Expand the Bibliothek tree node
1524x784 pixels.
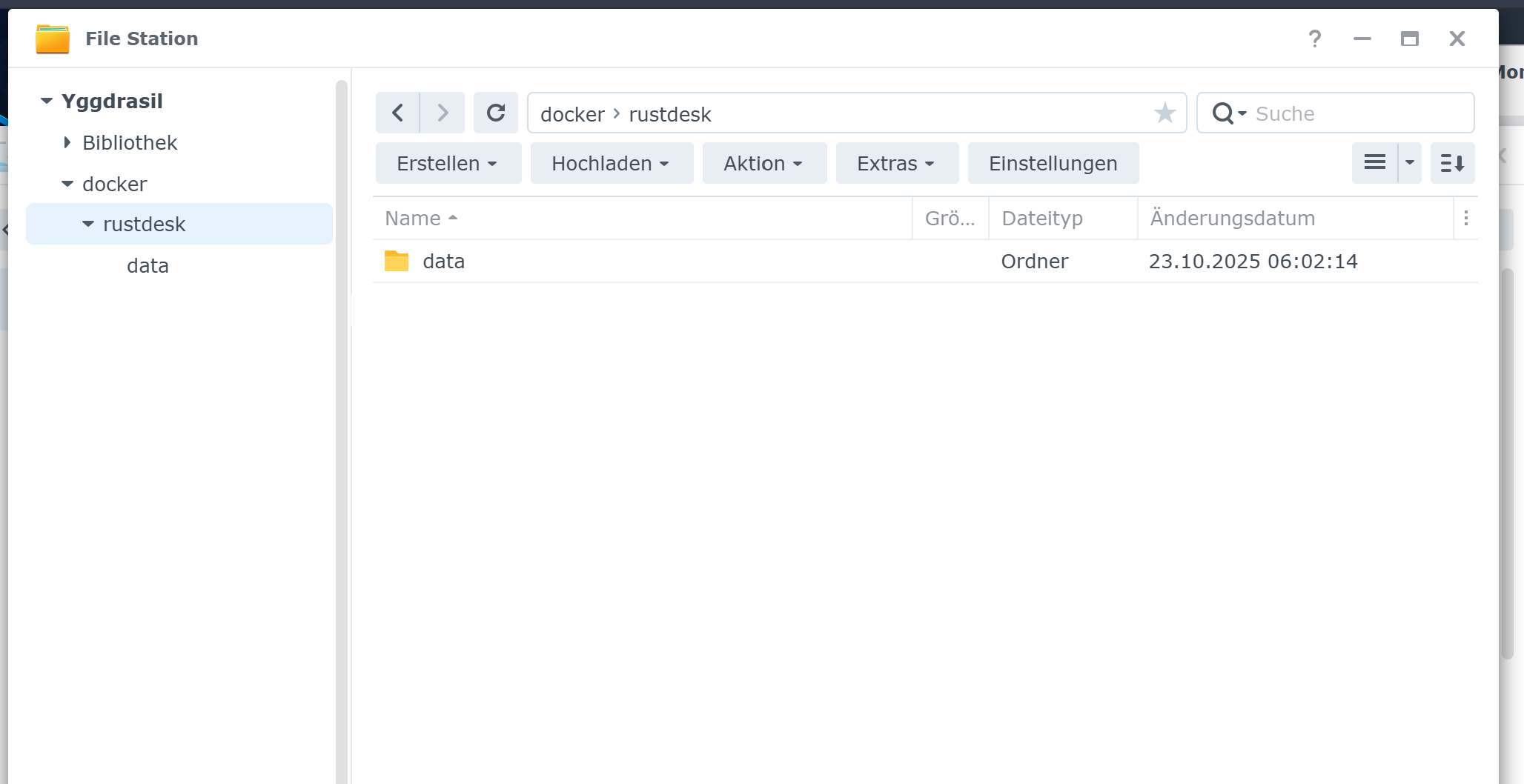click(x=67, y=142)
